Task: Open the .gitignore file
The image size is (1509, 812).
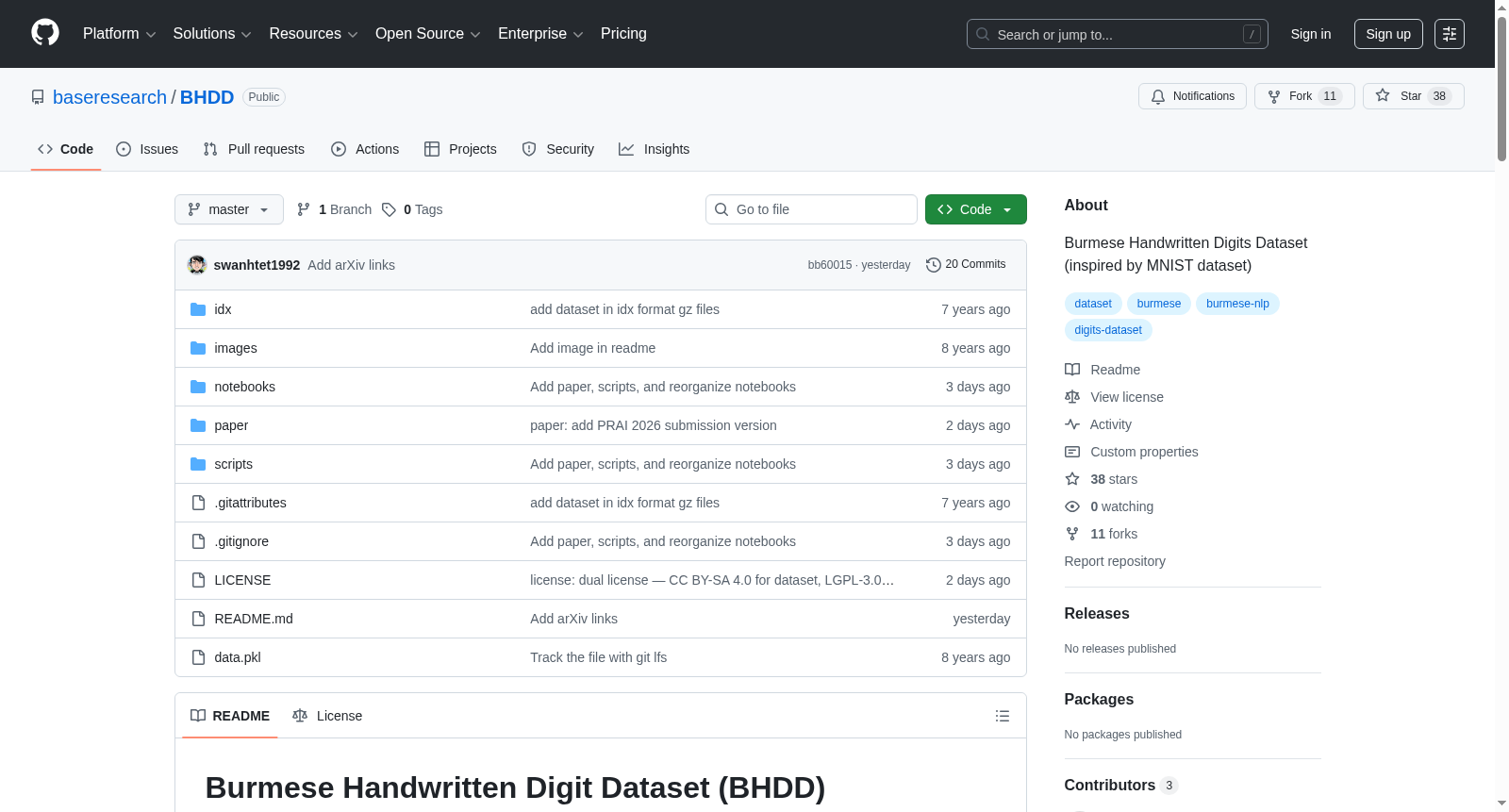Action: pos(241,541)
